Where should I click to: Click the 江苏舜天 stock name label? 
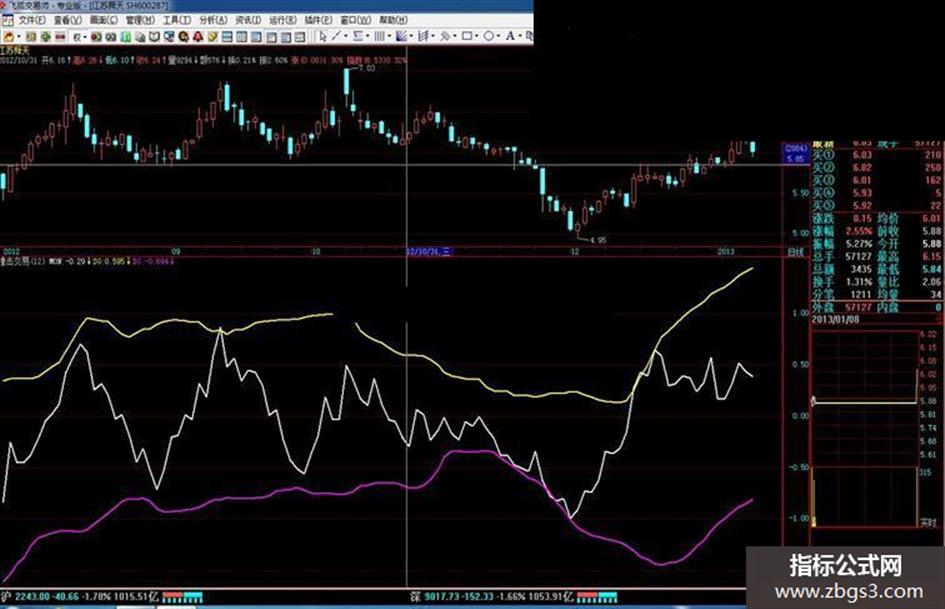click(14, 51)
